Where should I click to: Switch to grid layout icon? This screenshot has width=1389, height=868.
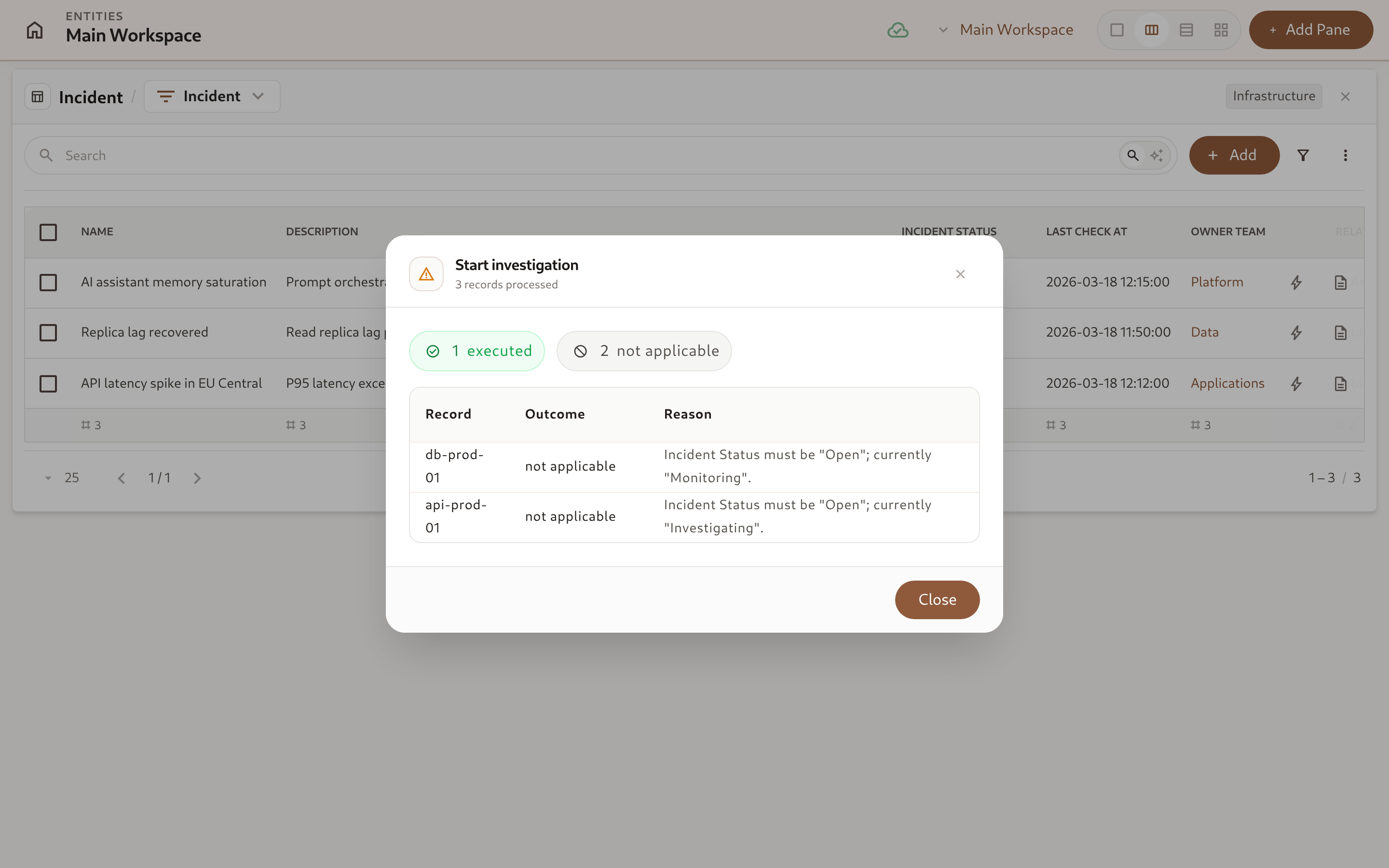point(1221,30)
